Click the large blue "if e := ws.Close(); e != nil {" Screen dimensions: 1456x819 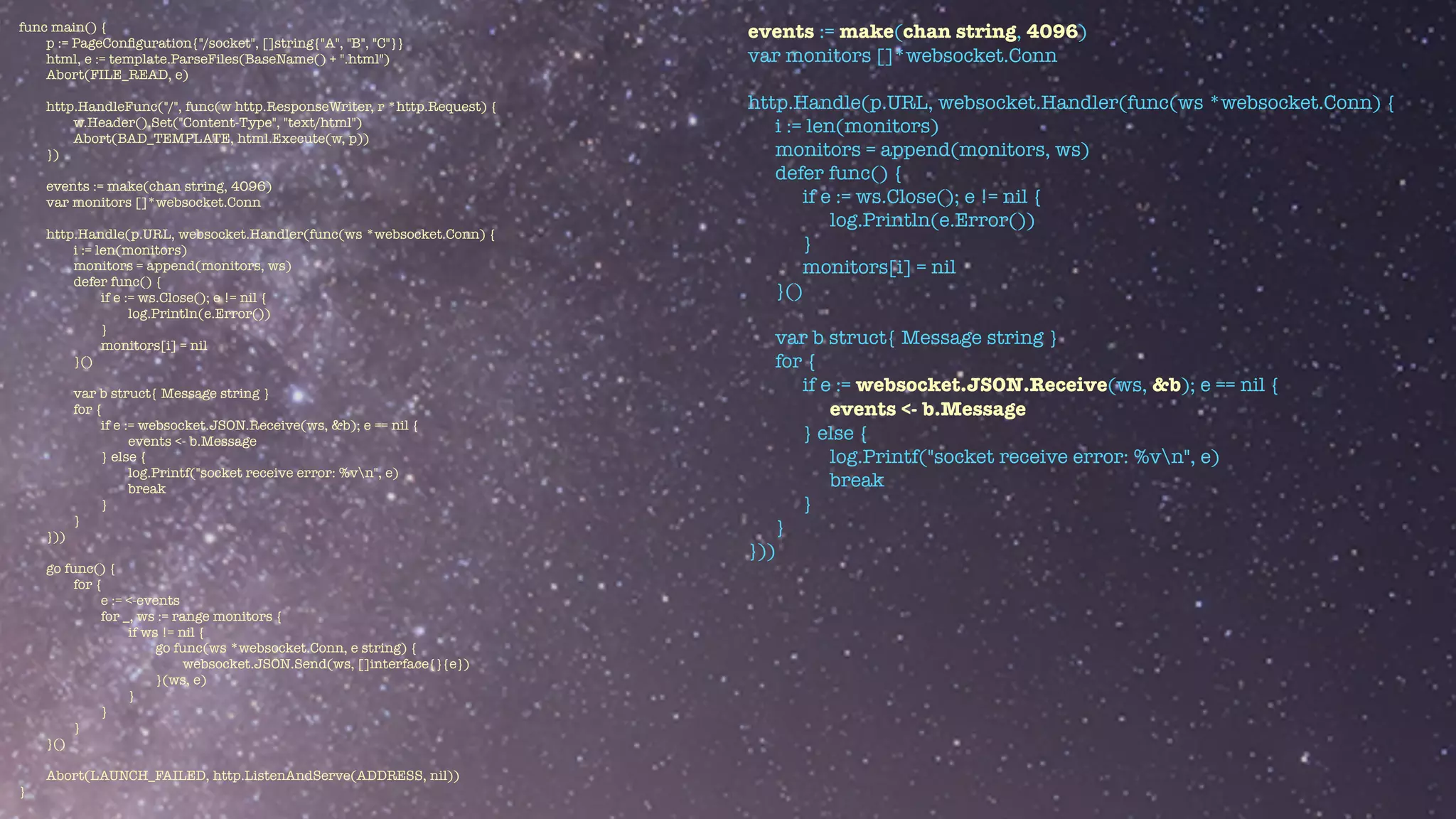click(x=921, y=196)
